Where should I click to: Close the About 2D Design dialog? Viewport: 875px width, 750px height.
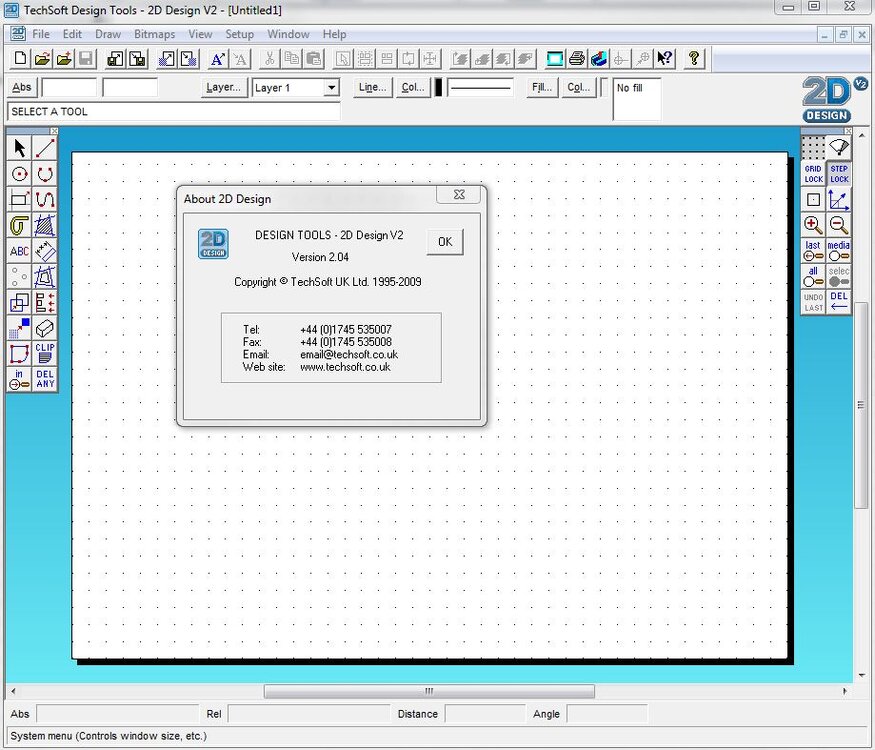[x=459, y=194]
